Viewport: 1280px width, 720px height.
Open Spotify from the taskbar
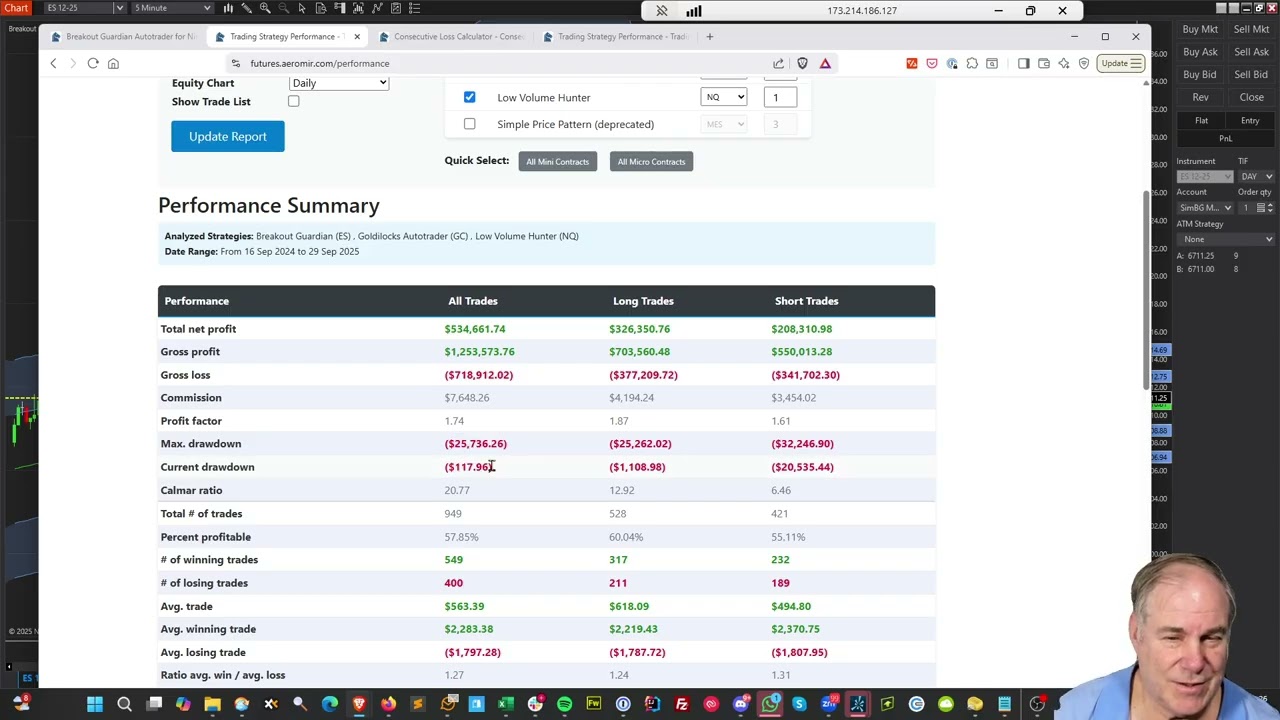point(564,705)
